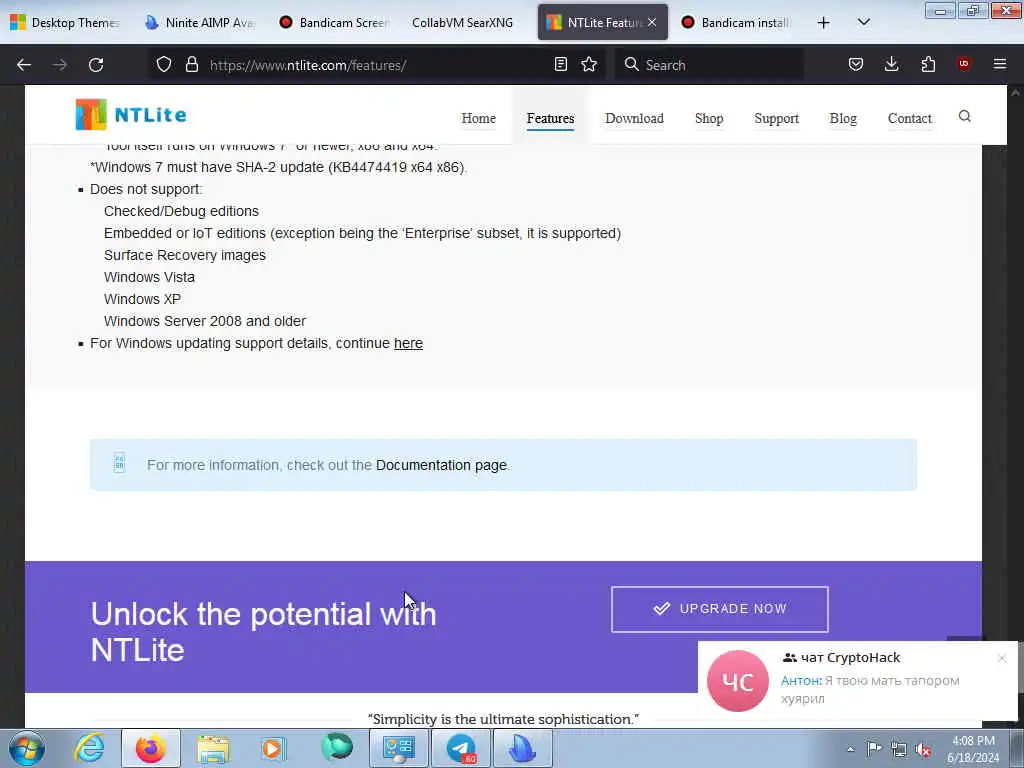Click the NTLite logo in site header

pos(131,114)
